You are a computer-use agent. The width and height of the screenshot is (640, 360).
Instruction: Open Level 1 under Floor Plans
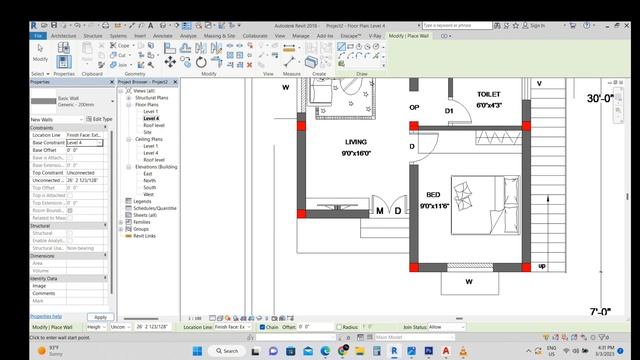click(150, 111)
